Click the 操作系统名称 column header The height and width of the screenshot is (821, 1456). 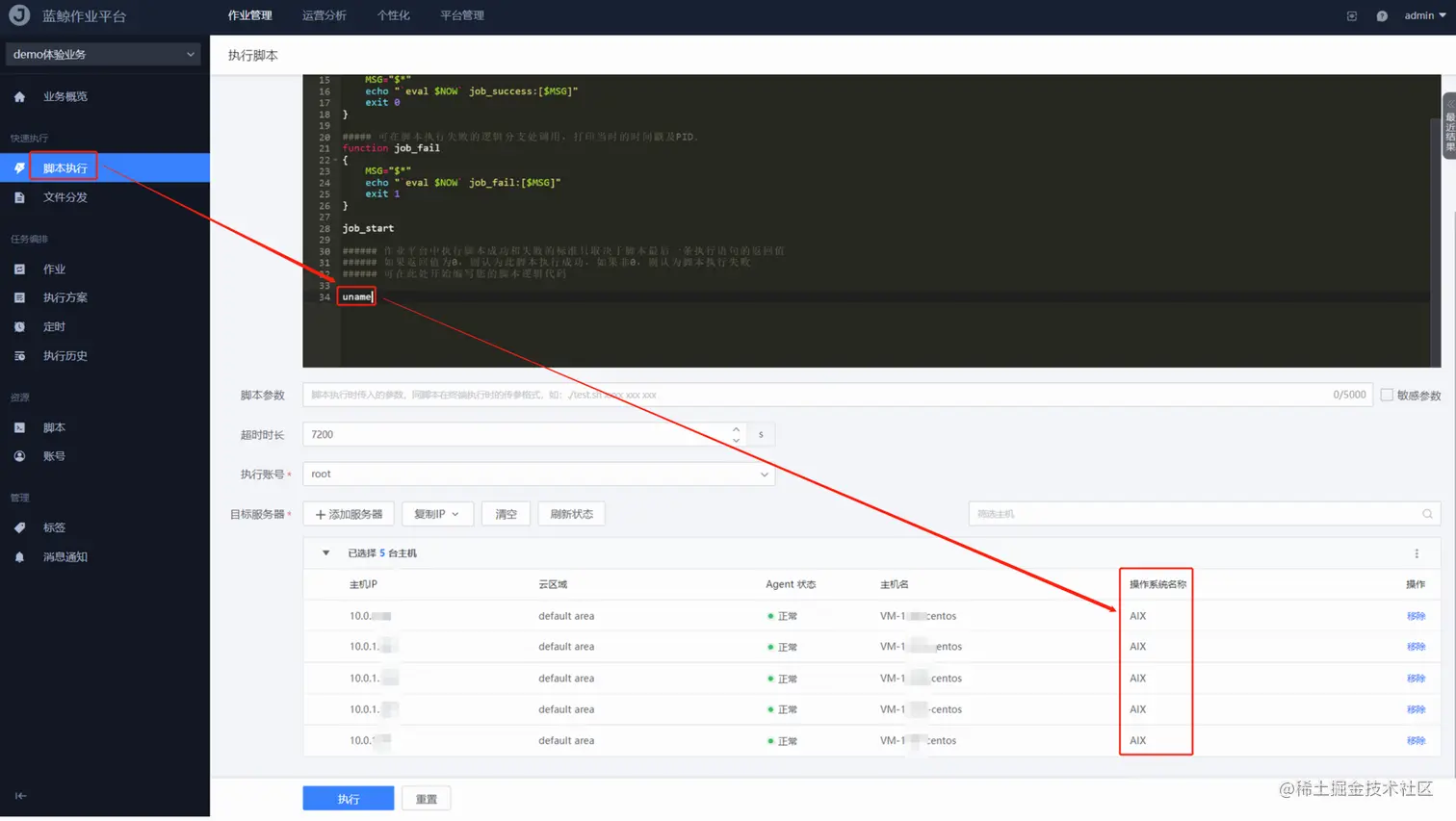point(1157,584)
